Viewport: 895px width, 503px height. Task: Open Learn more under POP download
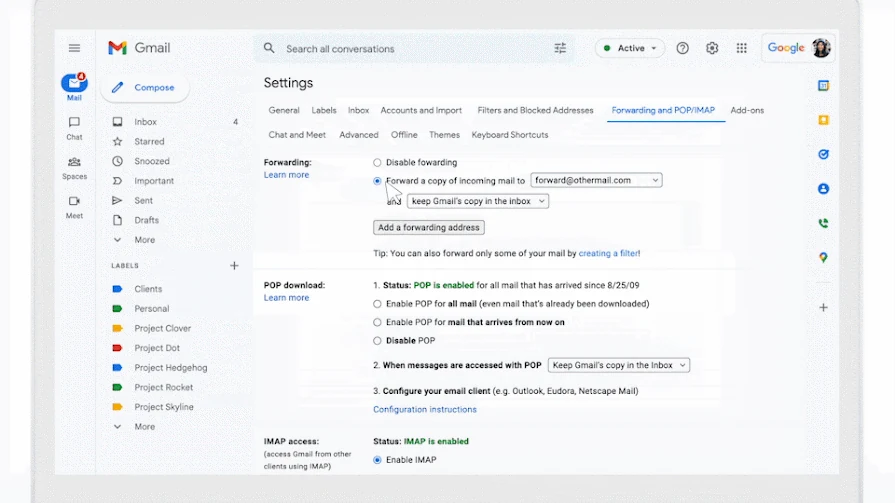tap(286, 297)
